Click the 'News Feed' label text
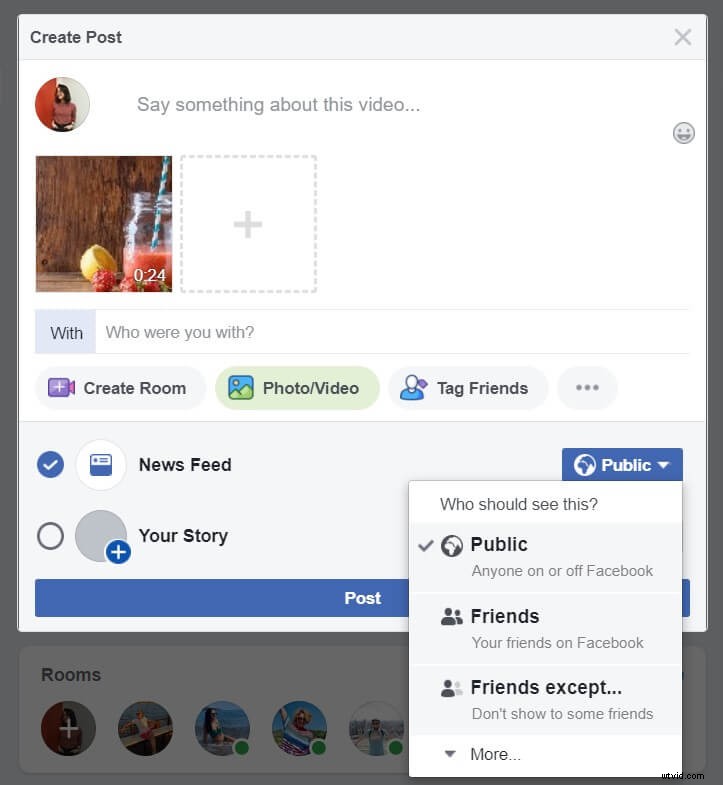 tap(185, 465)
